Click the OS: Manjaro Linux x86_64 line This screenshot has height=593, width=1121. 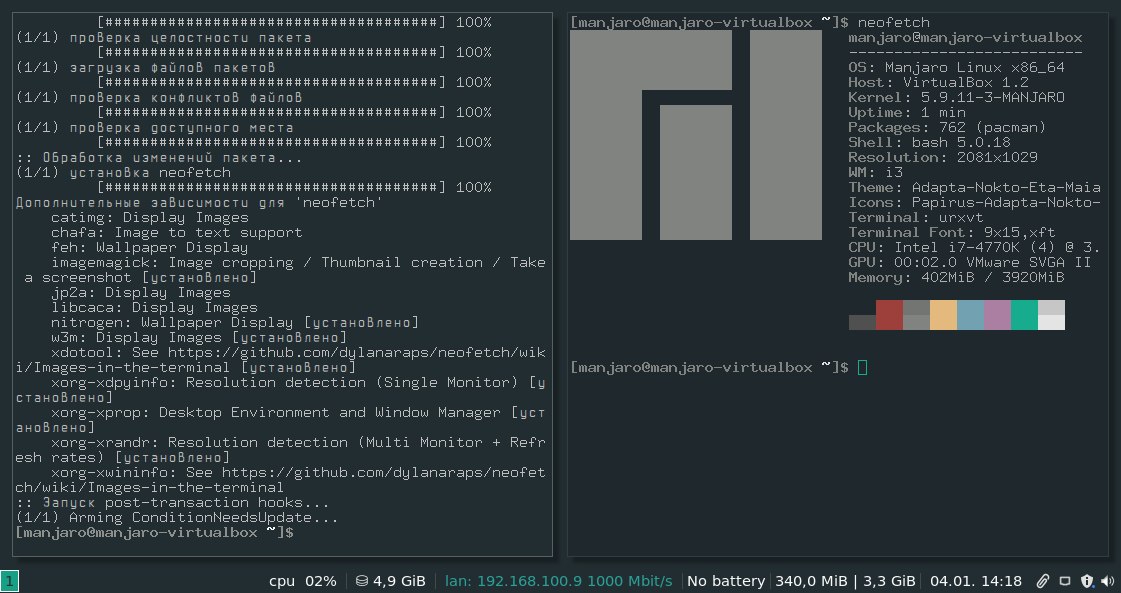click(957, 67)
